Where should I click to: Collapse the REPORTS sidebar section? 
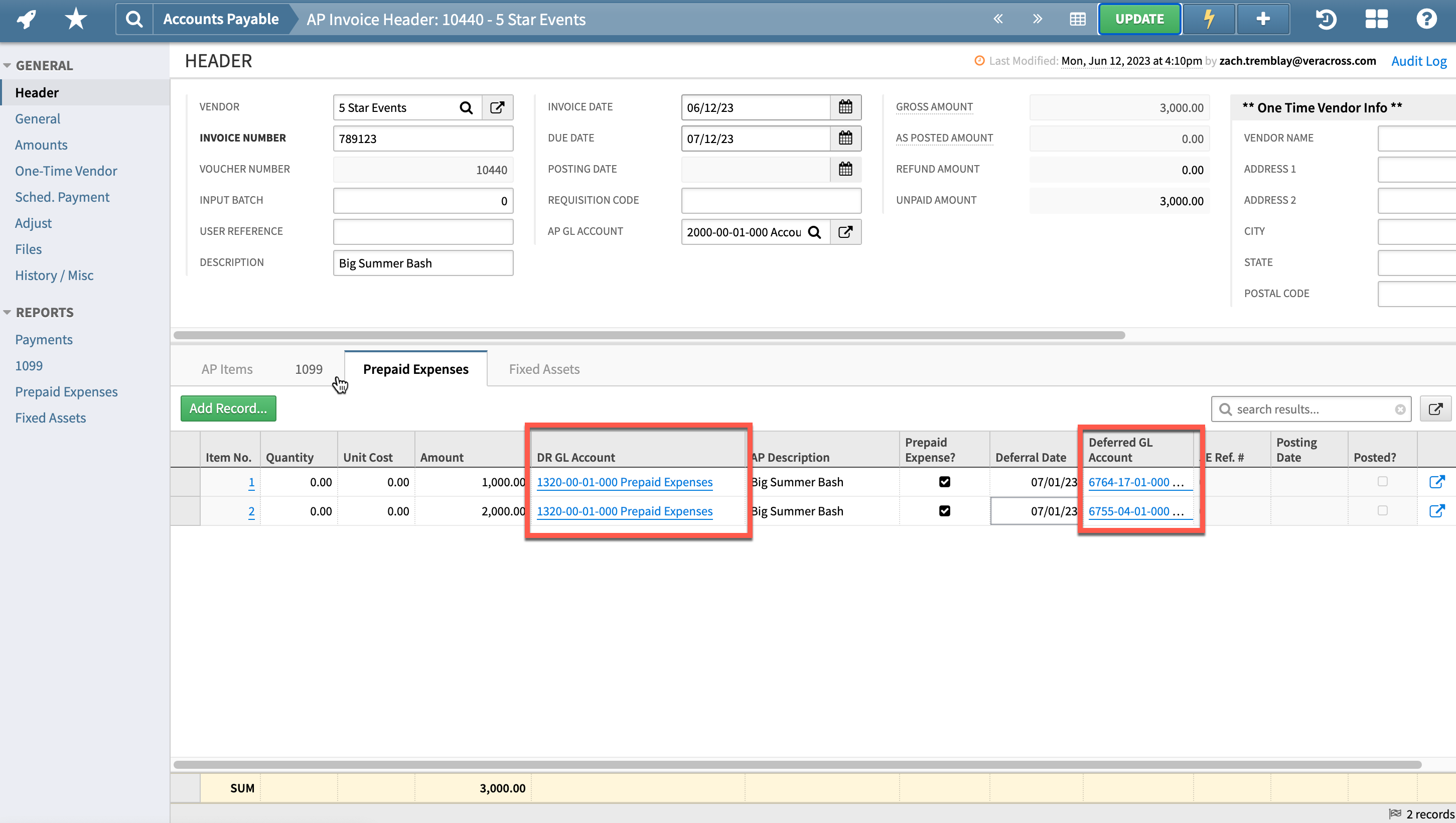8,312
